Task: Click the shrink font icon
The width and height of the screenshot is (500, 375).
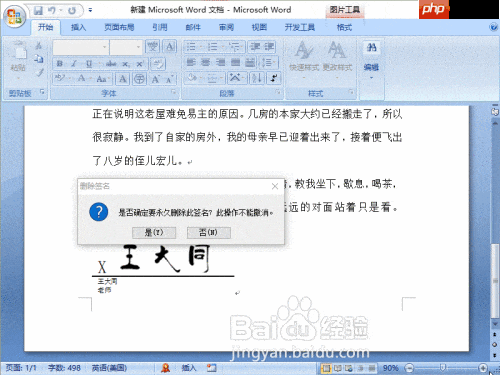Action: tap(169, 79)
